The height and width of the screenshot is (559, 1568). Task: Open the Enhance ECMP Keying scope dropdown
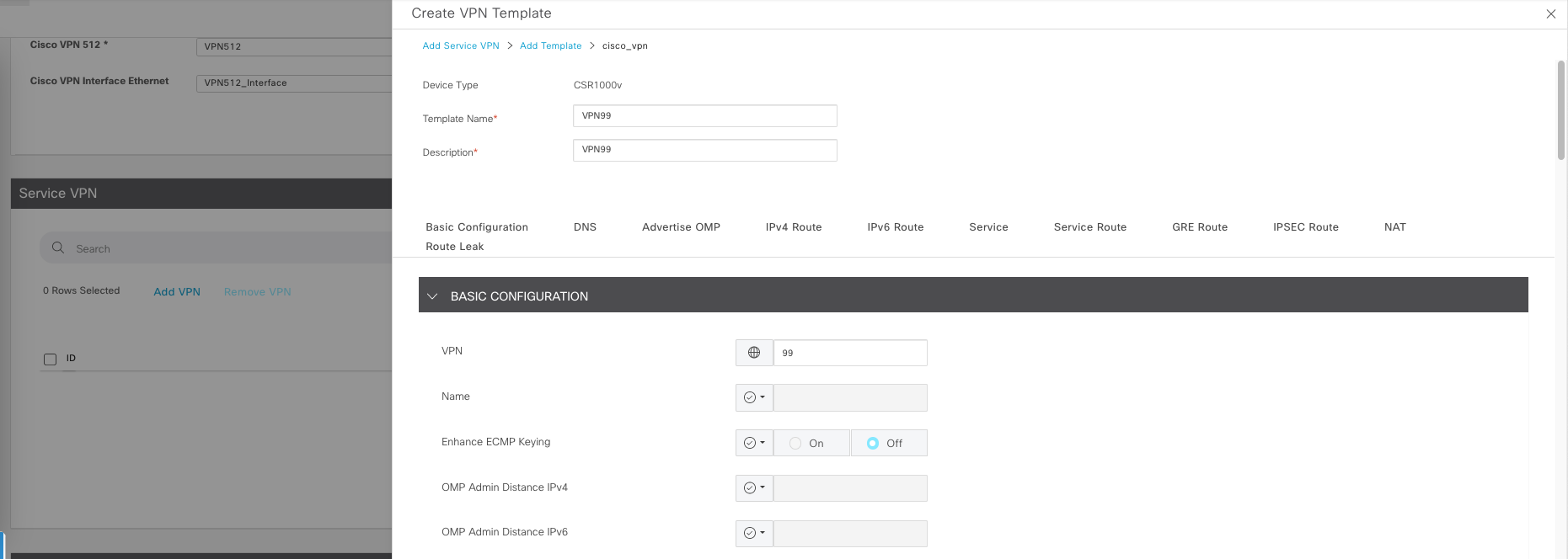click(754, 443)
